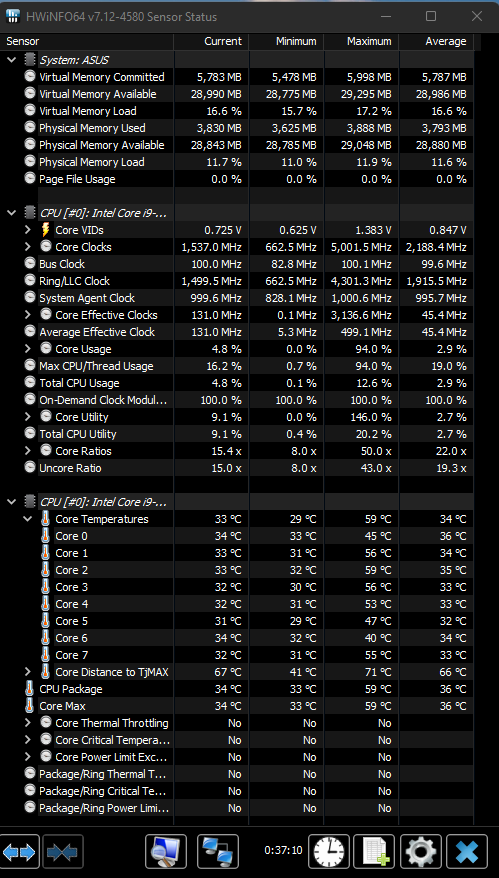The width and height of the screenshot is (499, 878).
Task: Collapse the System: ASUS group
Action: pos(12,59)
